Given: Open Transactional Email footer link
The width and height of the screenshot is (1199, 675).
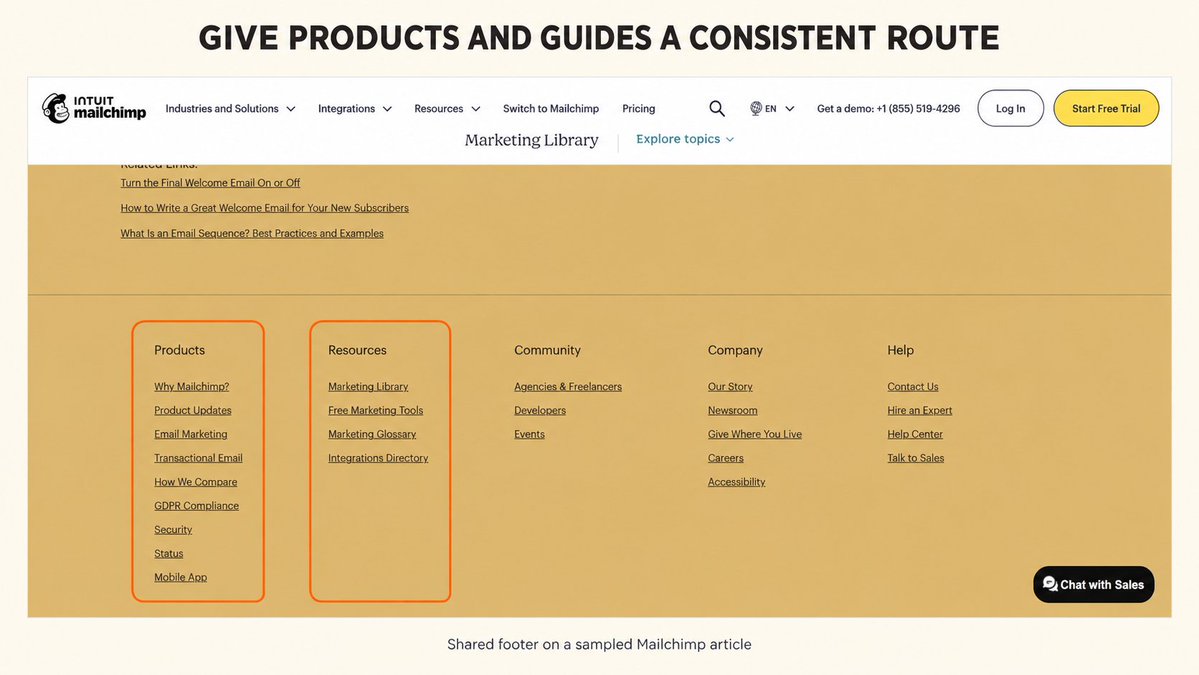Looking at the screenshot, I should (198, 458).
